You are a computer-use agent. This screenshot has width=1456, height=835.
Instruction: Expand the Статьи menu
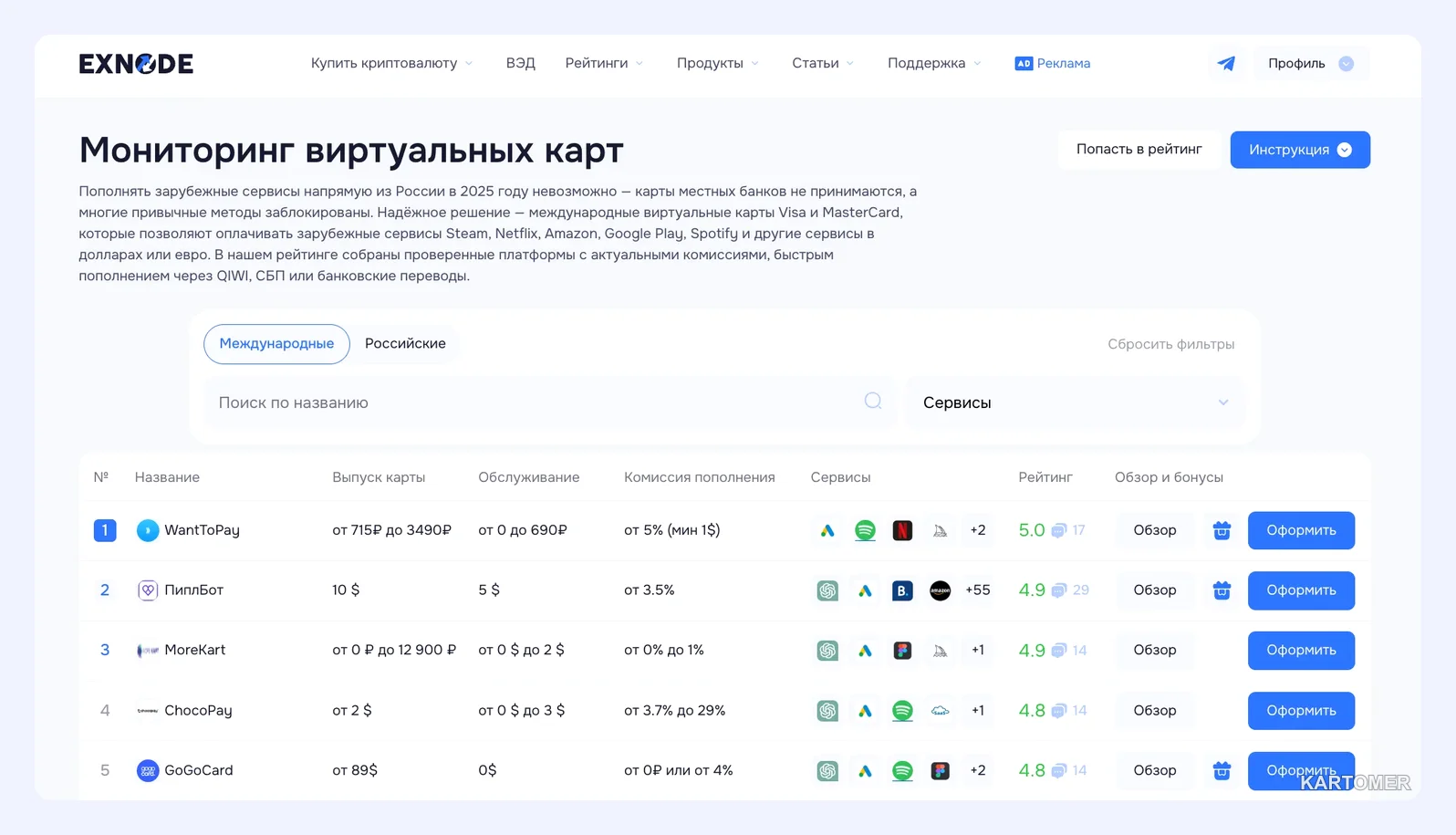(x=823, y=63)
